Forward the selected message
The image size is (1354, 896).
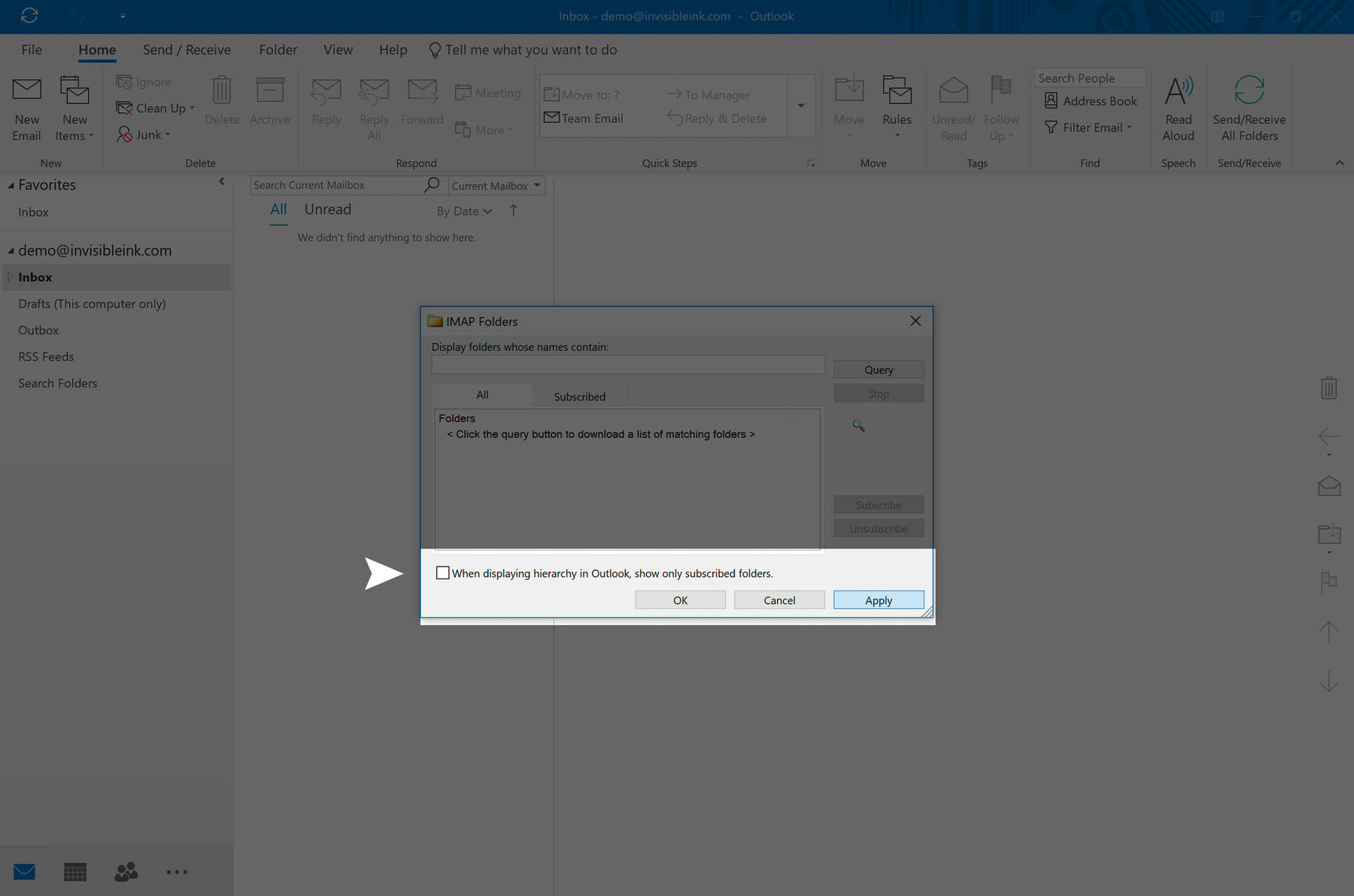pyautogui.click(x=422, y=101)
